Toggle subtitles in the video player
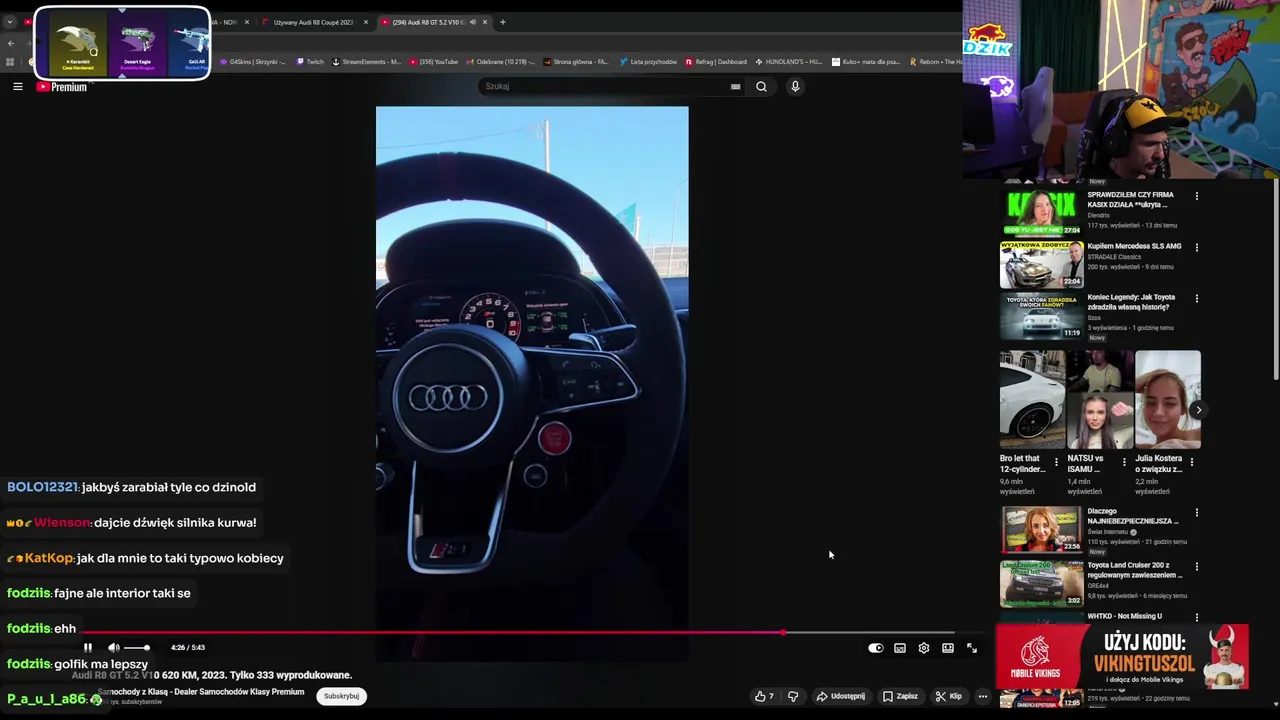Screen dimensions: 1280x720 coord(900,648)
